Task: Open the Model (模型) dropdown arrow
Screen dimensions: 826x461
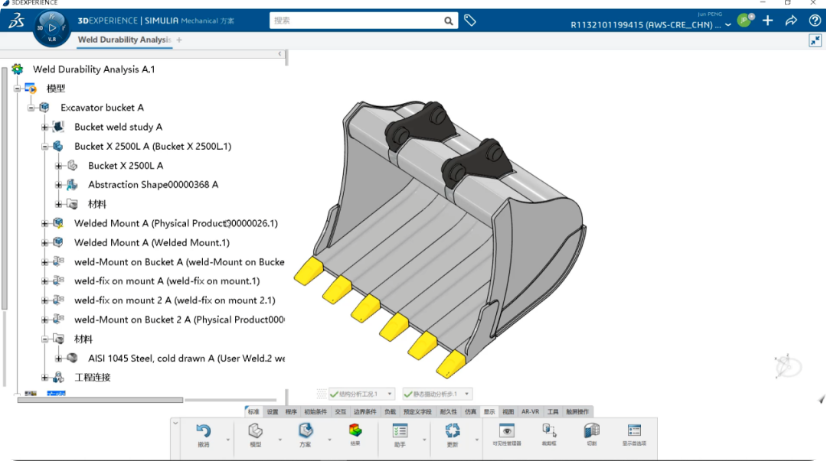Action: [280, 439]
